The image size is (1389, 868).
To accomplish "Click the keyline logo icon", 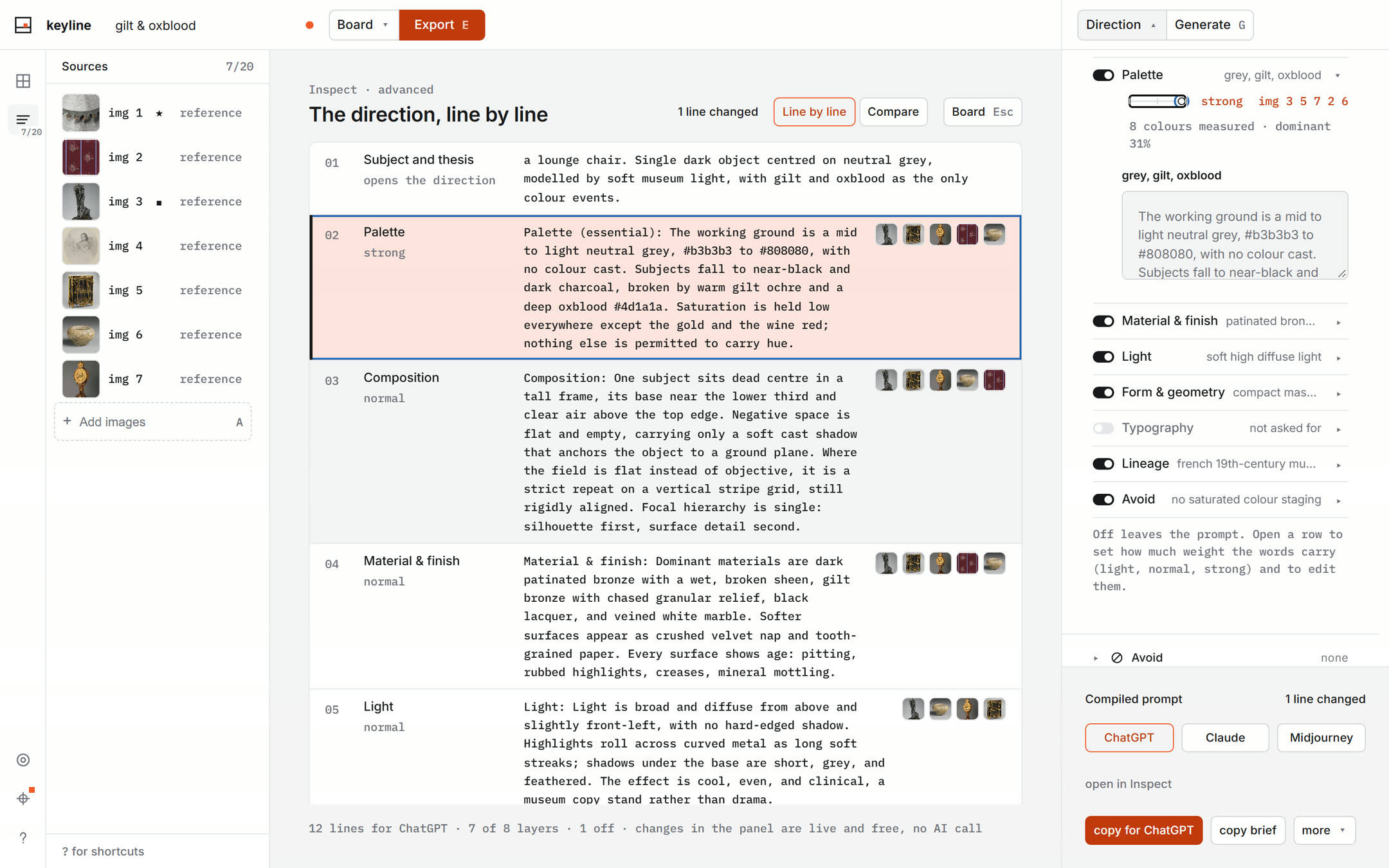I will tap(23, 25).
